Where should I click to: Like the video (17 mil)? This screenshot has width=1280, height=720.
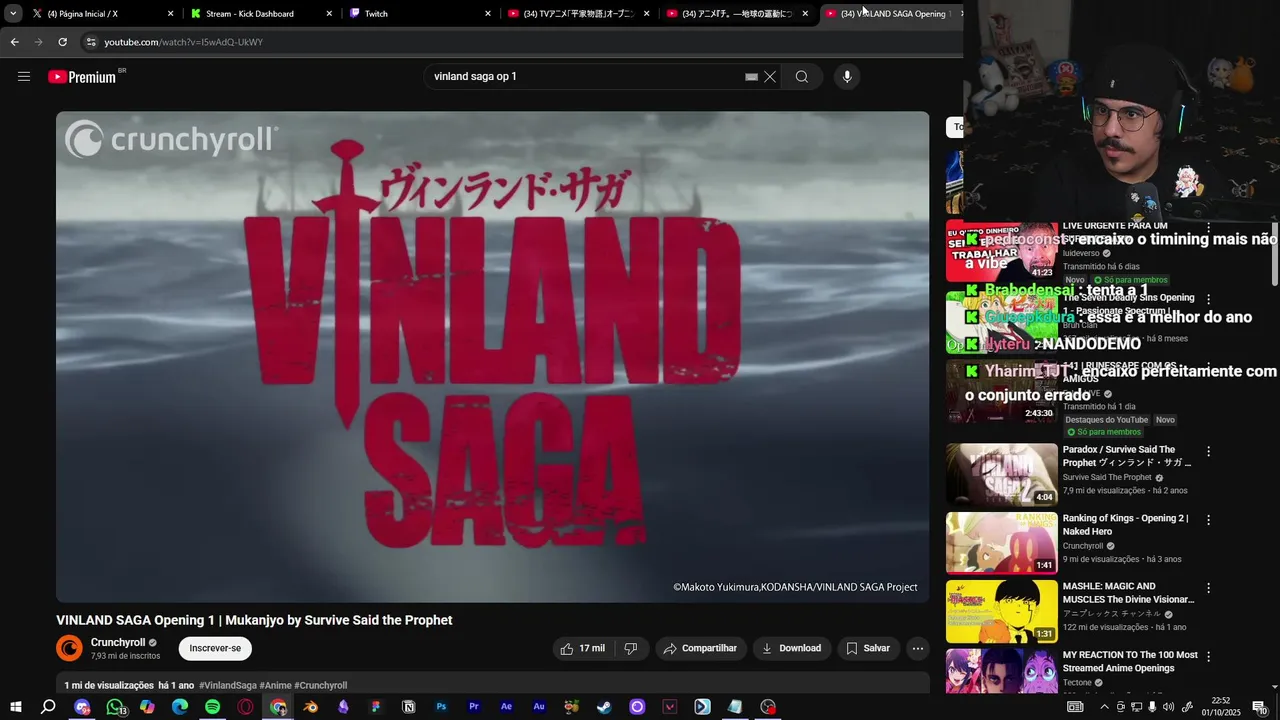point(583,648)
